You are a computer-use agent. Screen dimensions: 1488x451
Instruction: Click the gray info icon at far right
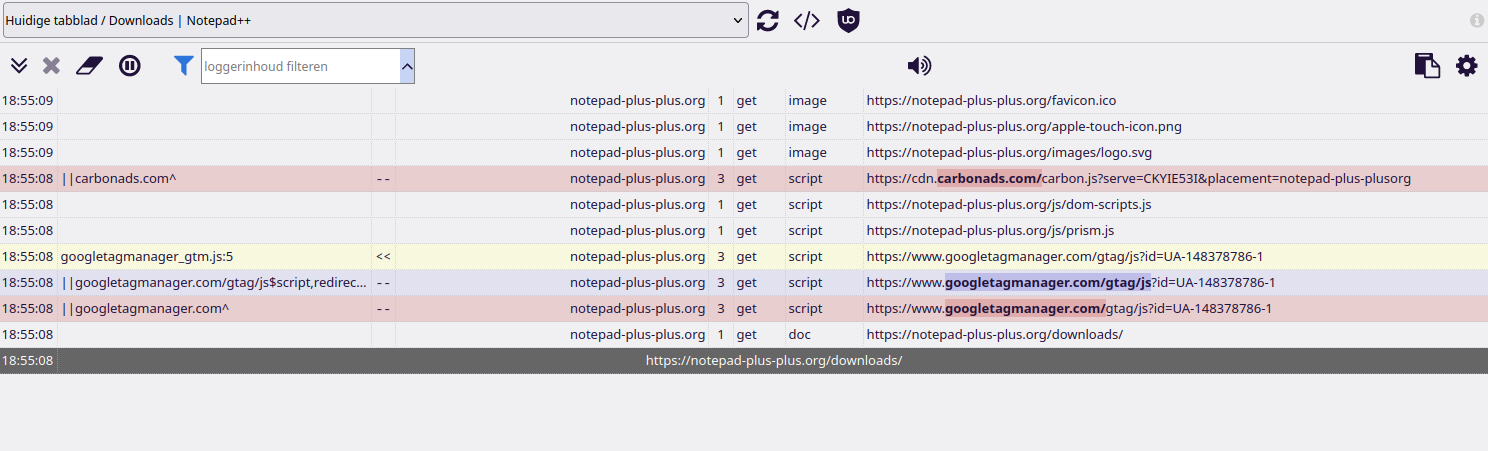pyautogui.click(x=1477, y=20)
